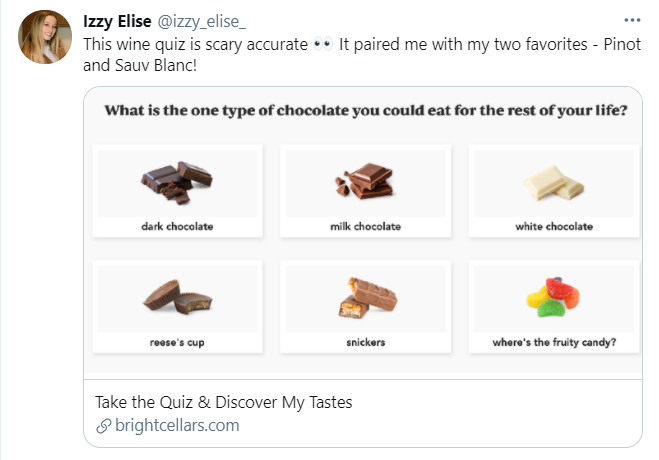The image size is (659, 460).
Task: Choose the 'snickers' label
Action: click(x=365, y=343)
